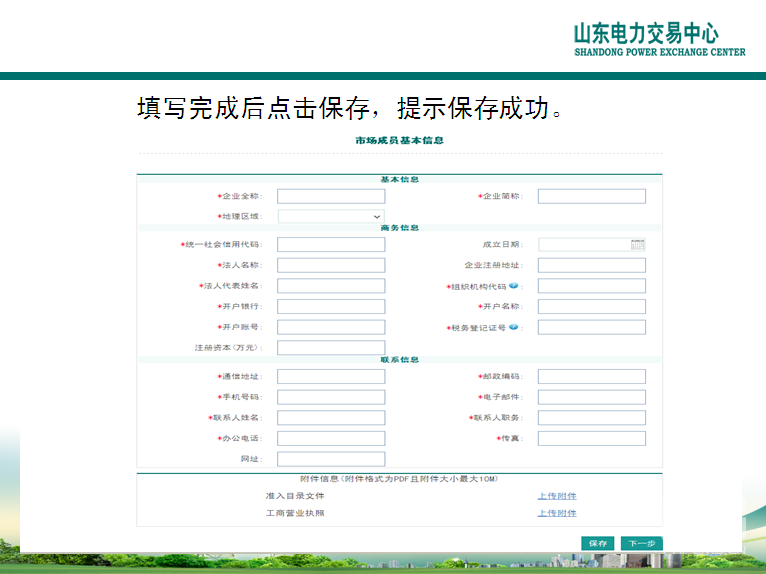This screenshot has width=766, height=574.
Task: Focus the 企业注册地址 field
Action: click(591, 265)
